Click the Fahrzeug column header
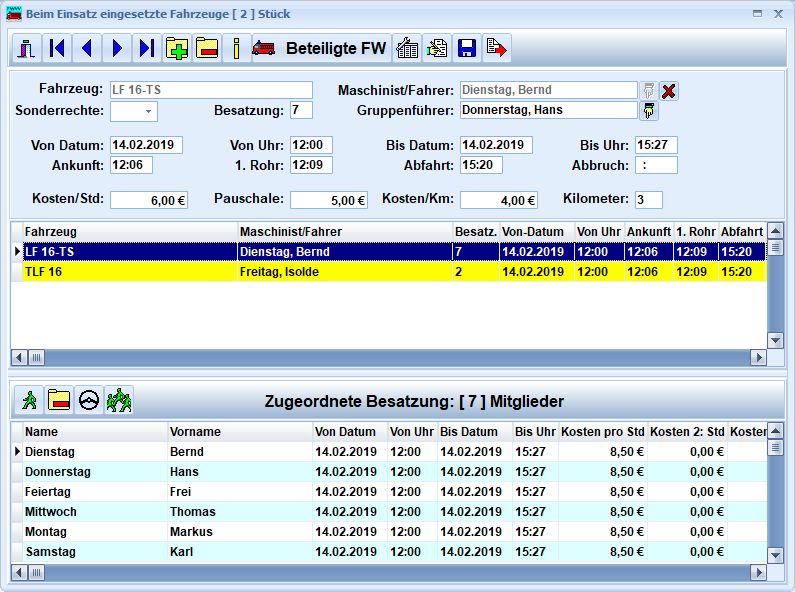 (x=130, y=232)
